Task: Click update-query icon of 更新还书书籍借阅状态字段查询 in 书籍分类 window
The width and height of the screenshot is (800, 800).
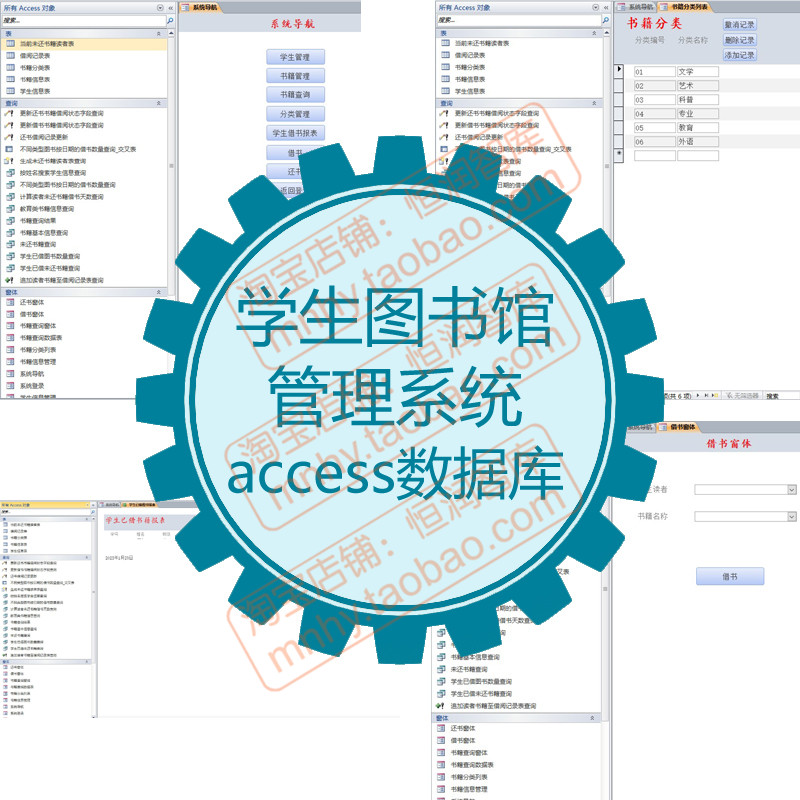Action: (444, 113)
